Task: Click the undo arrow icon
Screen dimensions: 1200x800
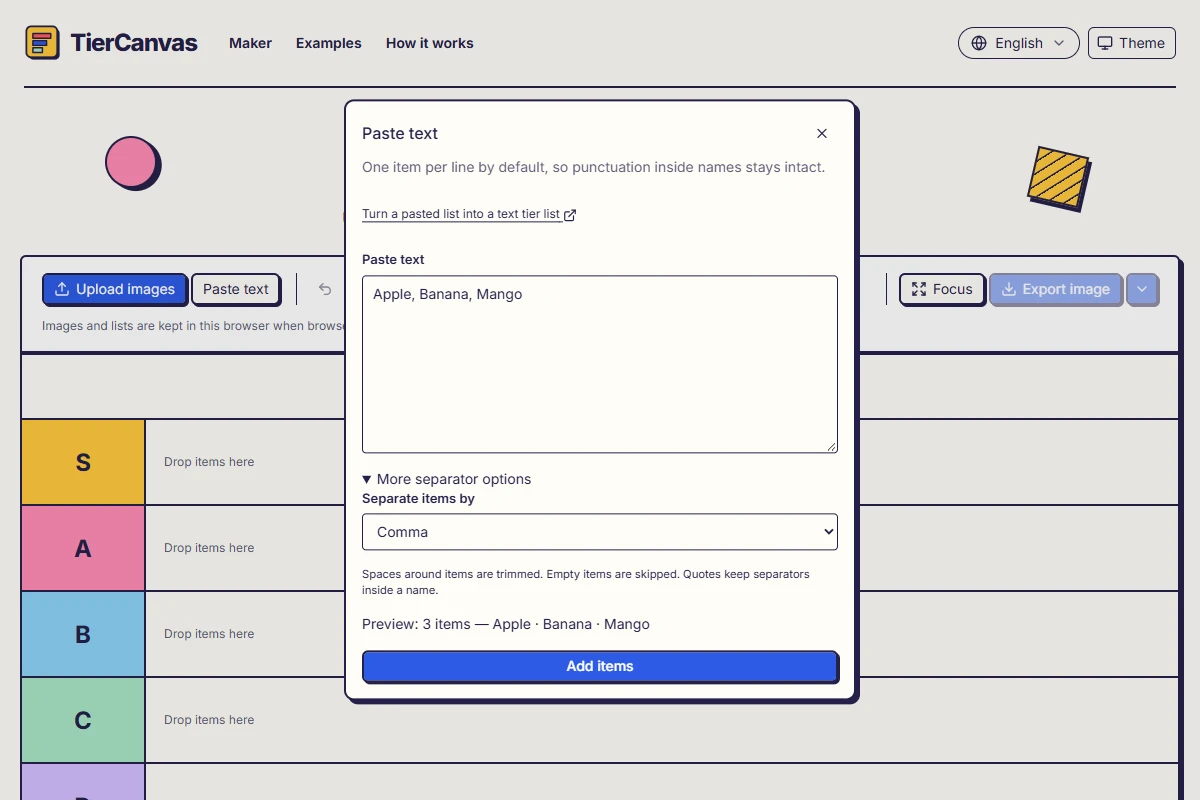Action: [x=325, y=289]
